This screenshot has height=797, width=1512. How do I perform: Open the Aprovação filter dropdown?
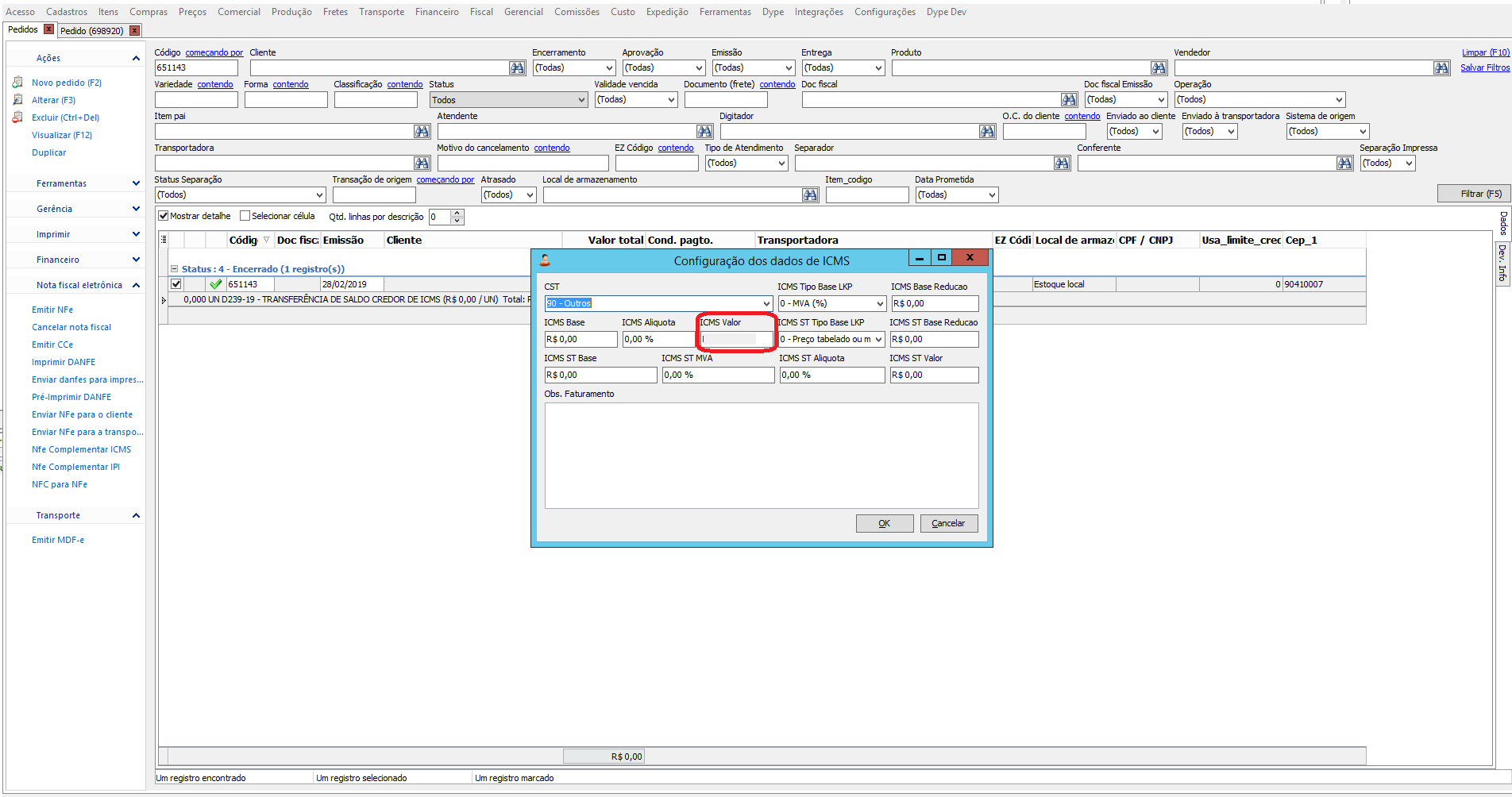[699, 68]
